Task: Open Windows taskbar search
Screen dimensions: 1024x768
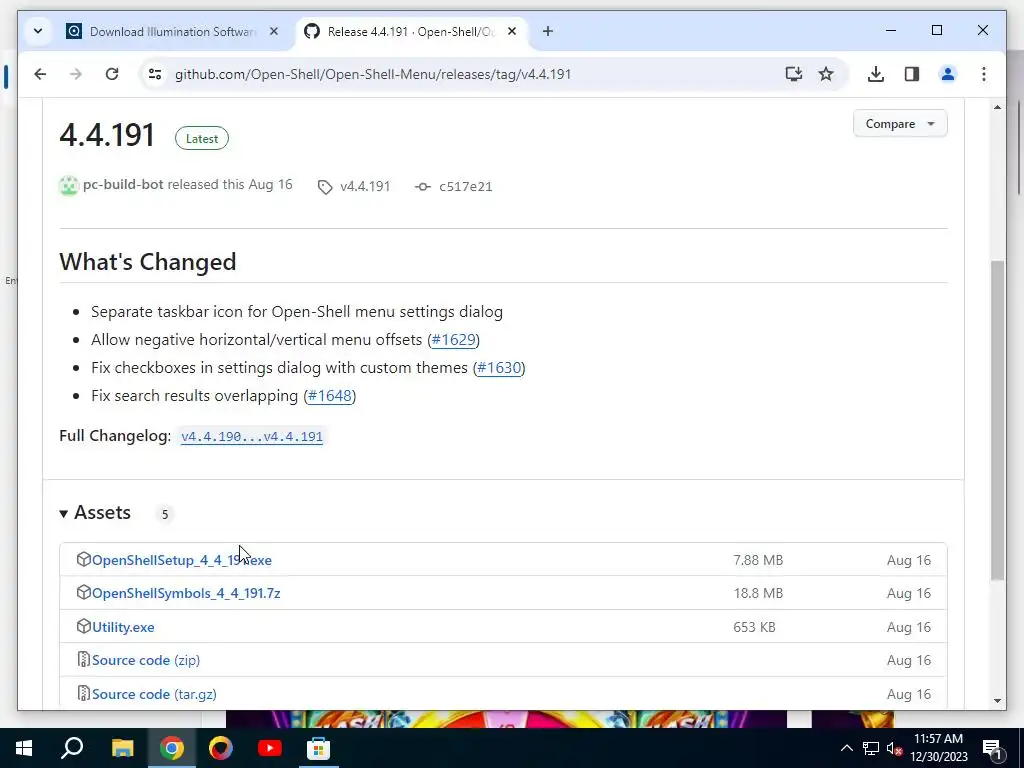Action: coord(72,748)
